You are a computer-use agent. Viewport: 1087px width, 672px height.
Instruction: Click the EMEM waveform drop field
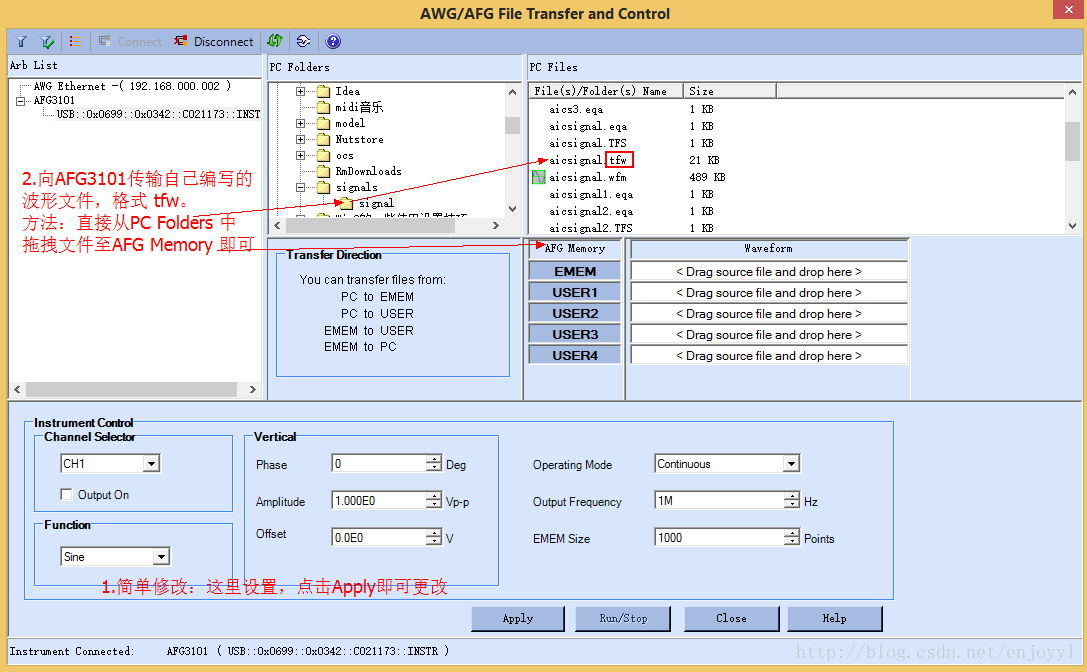click(769, 272)
